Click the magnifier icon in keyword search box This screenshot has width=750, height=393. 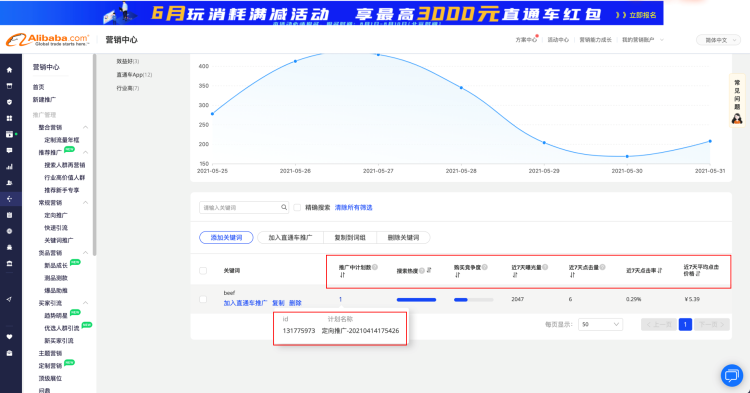coord(284,207)
